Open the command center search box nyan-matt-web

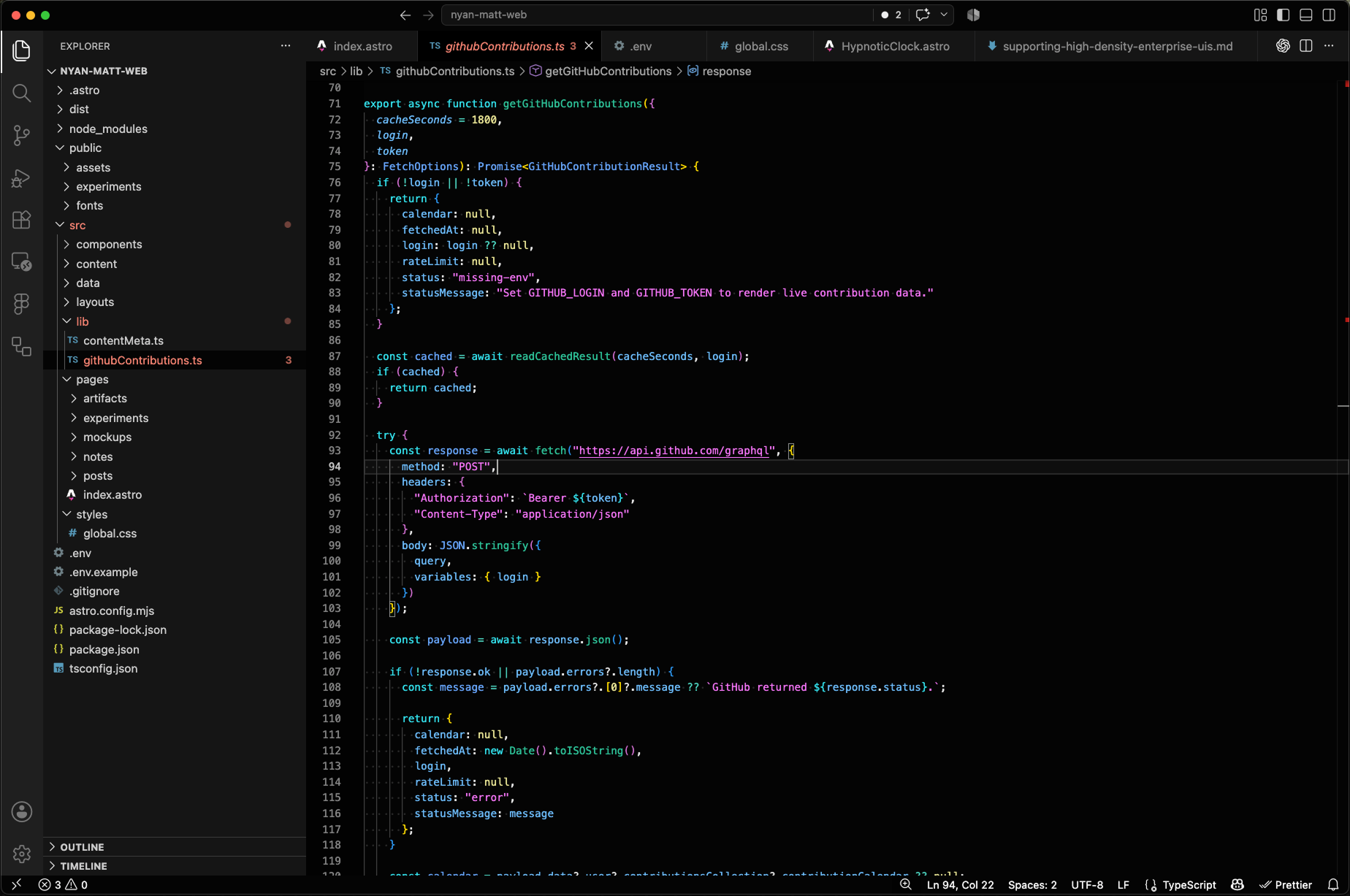tap(656, 15)
